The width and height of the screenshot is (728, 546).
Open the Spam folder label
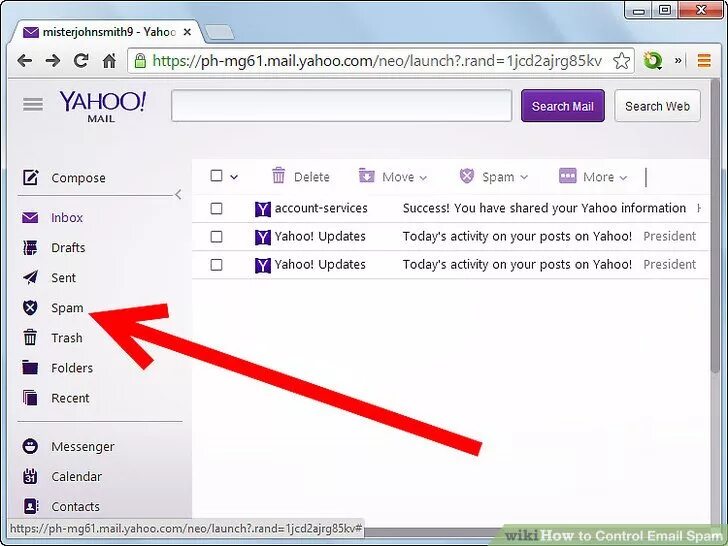pyautogui.click(x=67, y=308)
